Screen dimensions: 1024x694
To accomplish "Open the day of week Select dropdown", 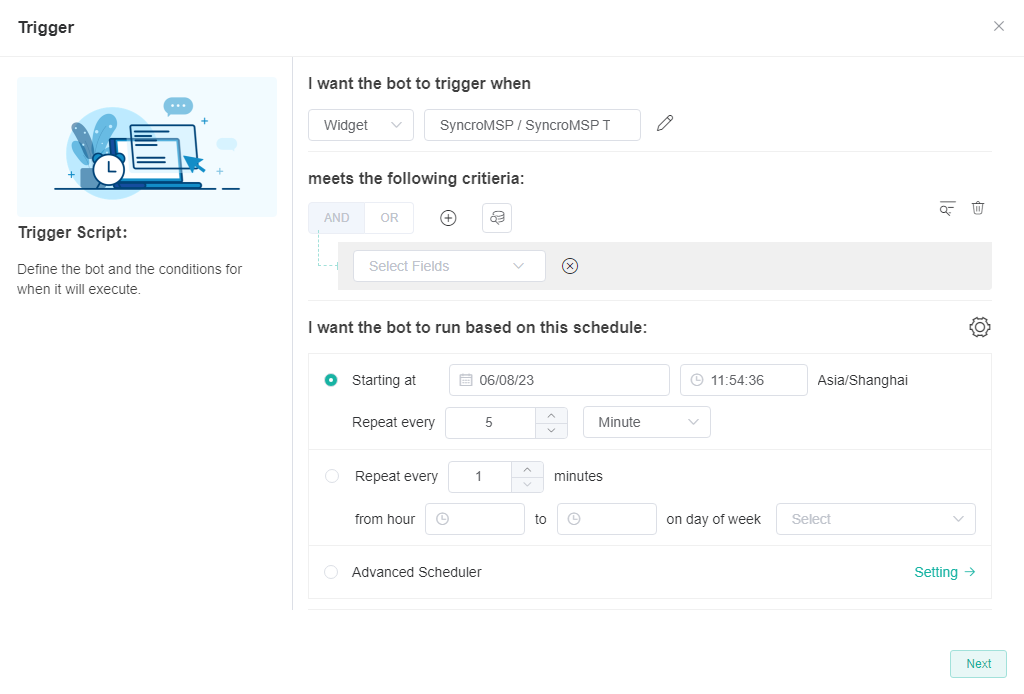I will [875, 519].
